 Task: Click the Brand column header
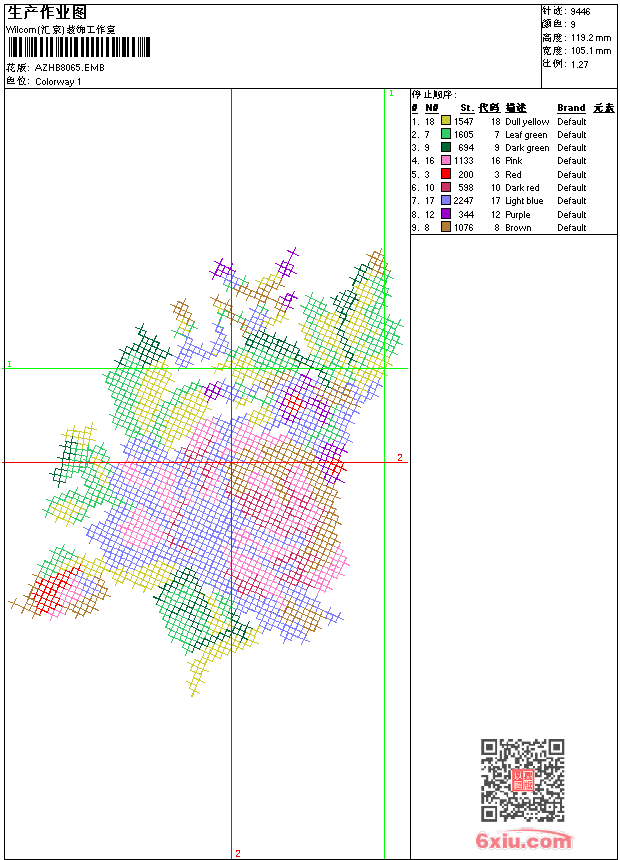pyautogui.click(x=571, y=108)
